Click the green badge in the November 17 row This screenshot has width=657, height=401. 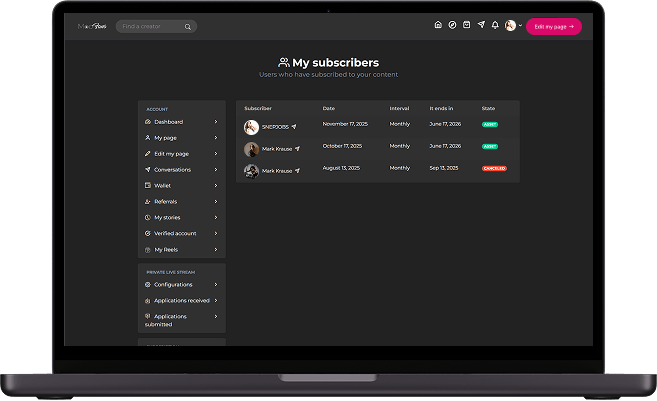[x=490, y=124]
